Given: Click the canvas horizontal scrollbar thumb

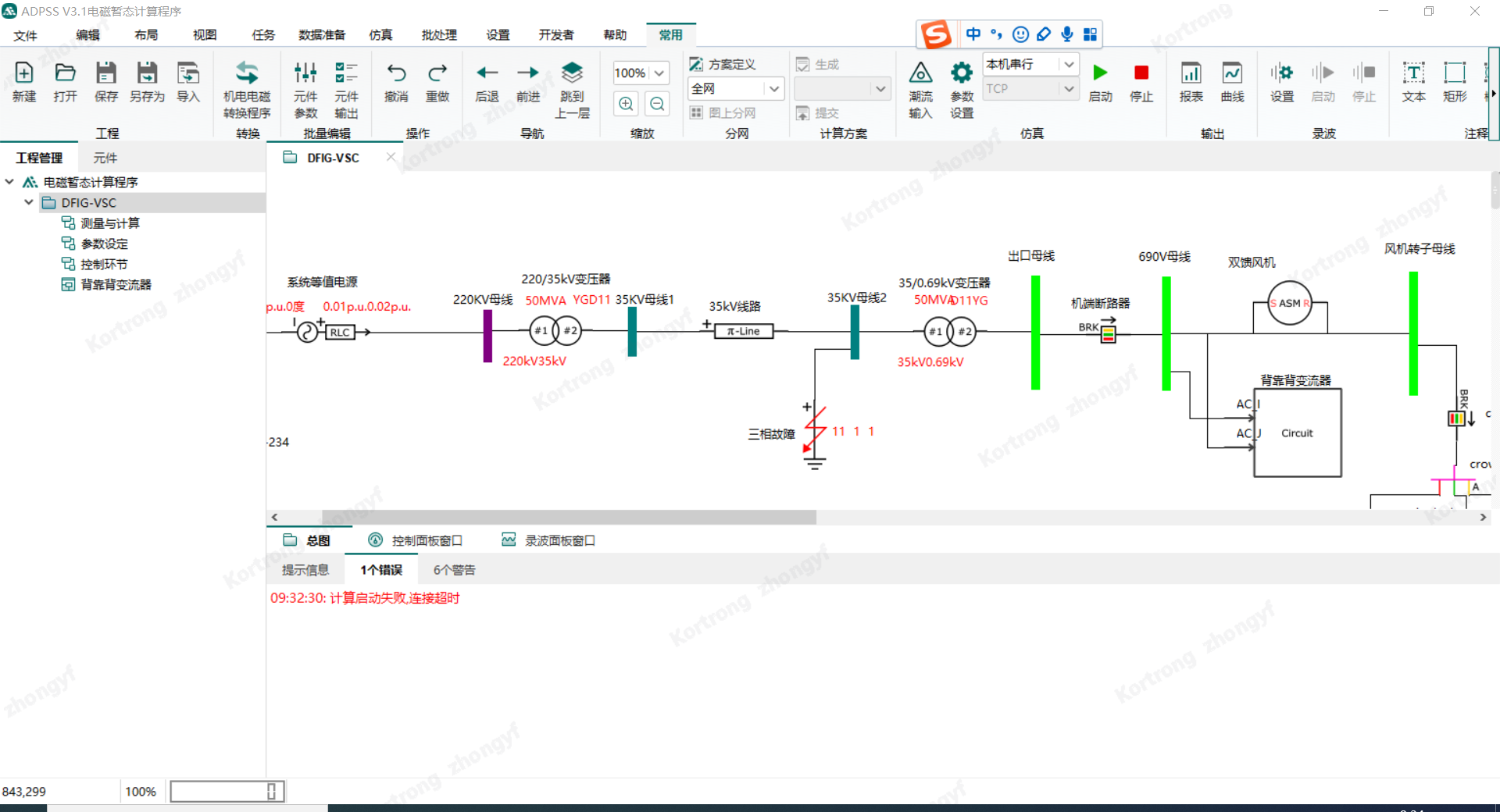Looking at the screenshot, I should (569, 517).
